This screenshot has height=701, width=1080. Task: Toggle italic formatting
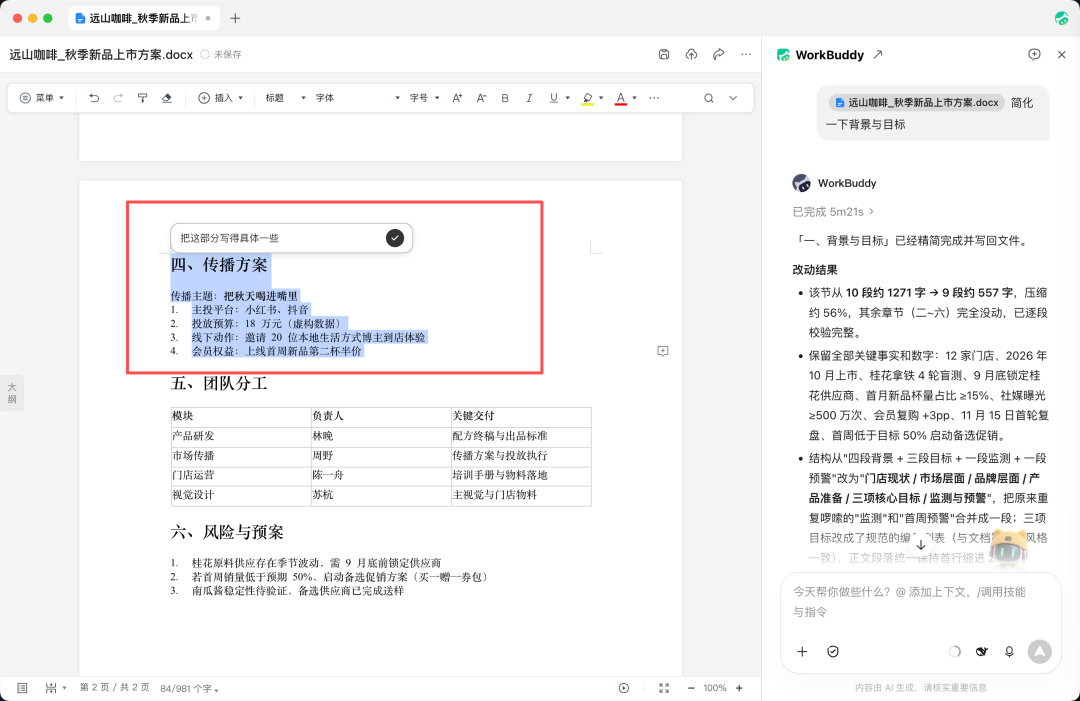point(529,98)
